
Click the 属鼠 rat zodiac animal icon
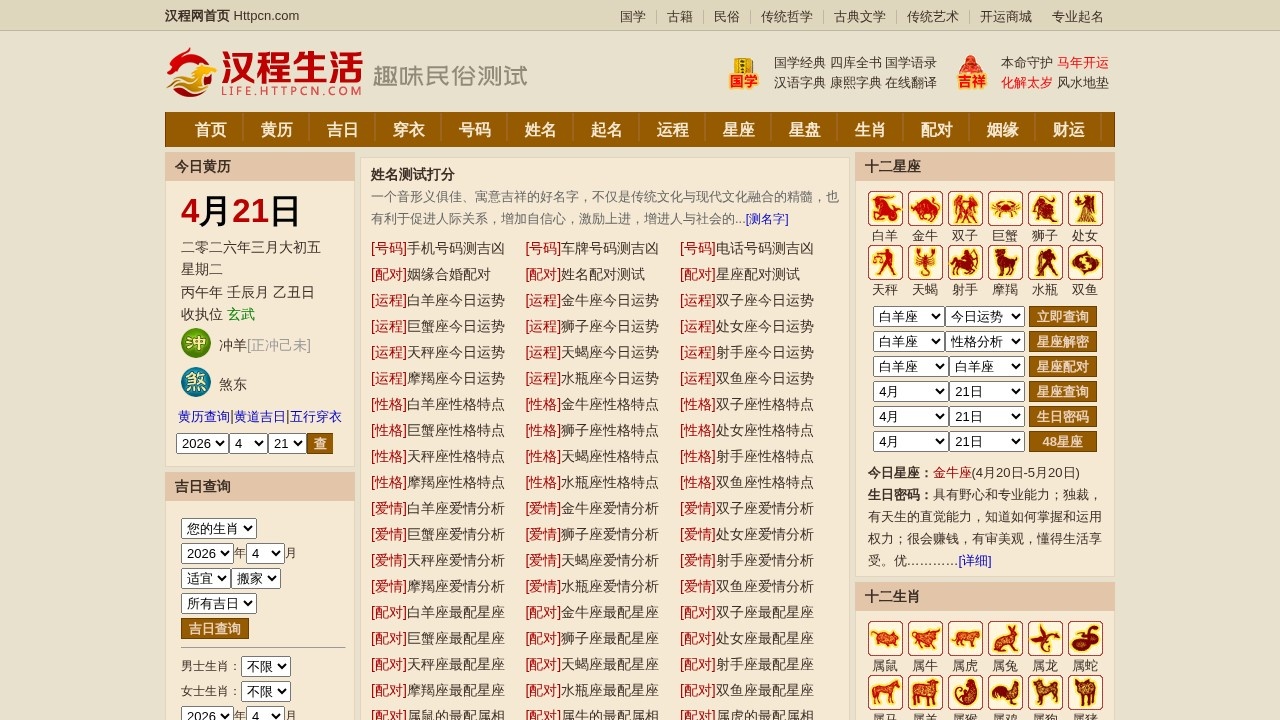coord(884,637)
